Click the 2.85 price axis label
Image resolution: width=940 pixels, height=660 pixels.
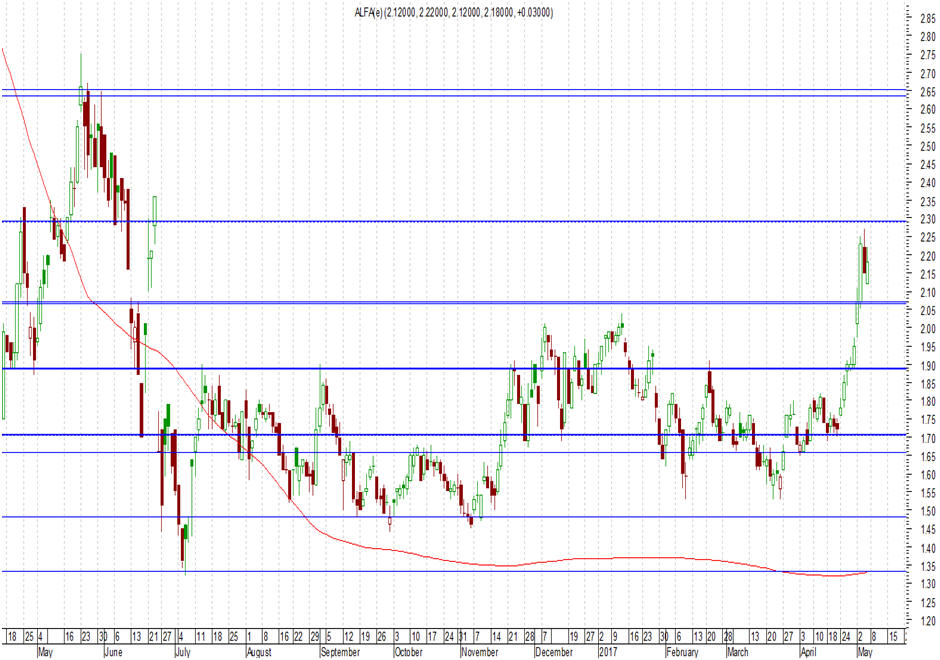coord(927,19)
